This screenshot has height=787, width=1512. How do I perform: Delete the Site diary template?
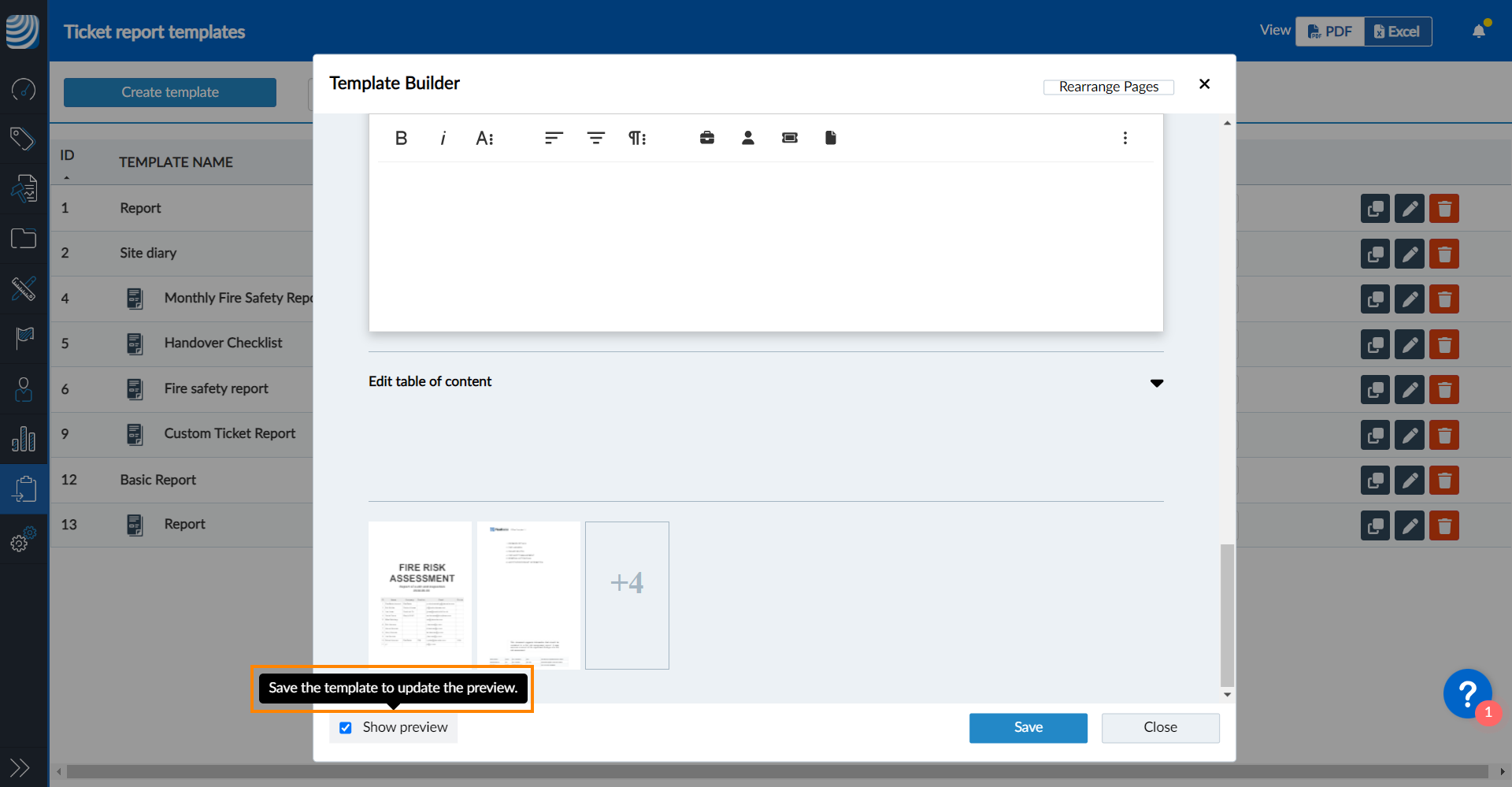pyautogui.click(x=1443, y=254)
